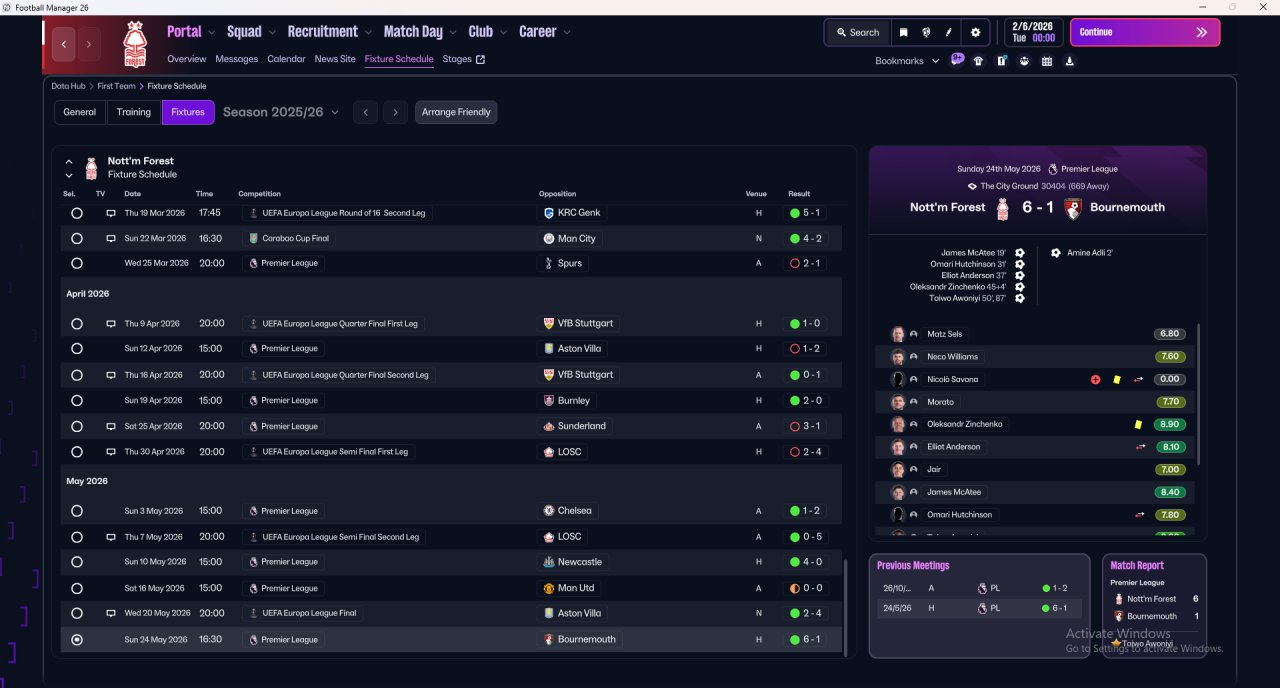This screenshot has width=1280, height=688.
Task: Click the Search button
Action: [858, 32]
